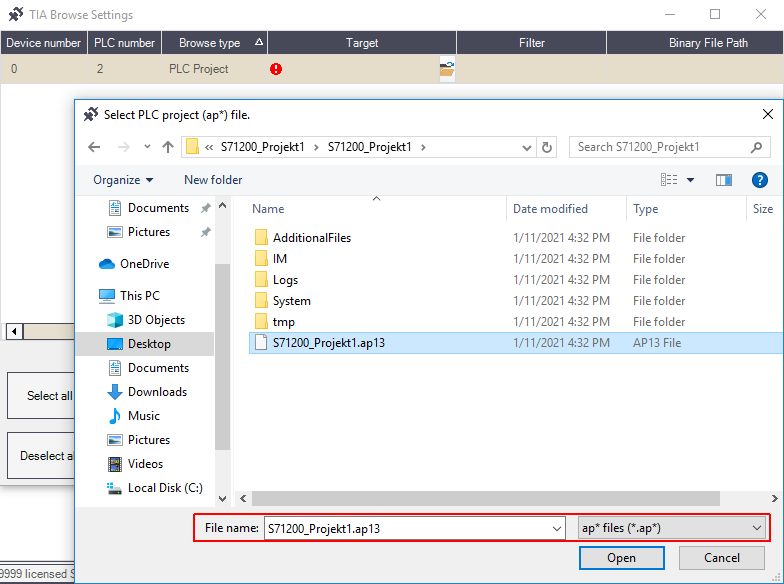Viewport: 784px width, 584px height.
Task: Expand File name history dropdown
Action: point(556,528)
